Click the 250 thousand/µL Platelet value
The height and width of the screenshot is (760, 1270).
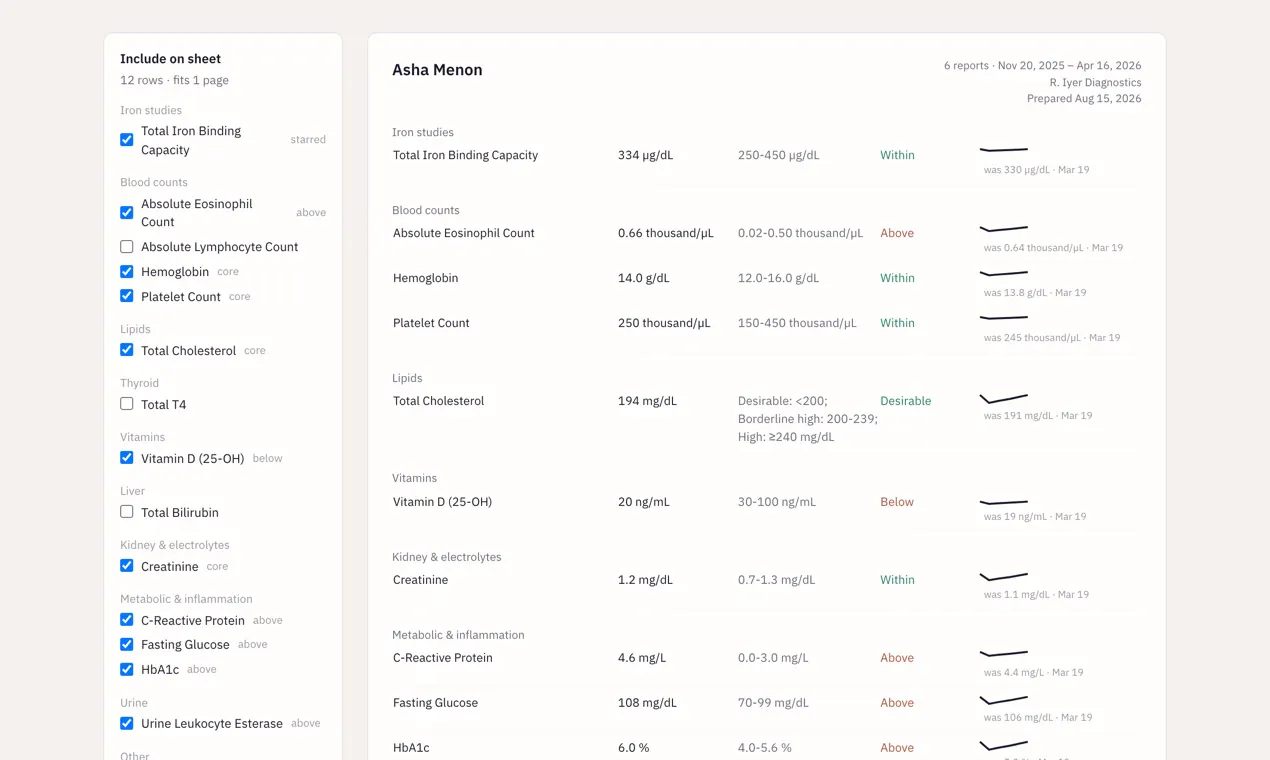[x=664, y=324]
